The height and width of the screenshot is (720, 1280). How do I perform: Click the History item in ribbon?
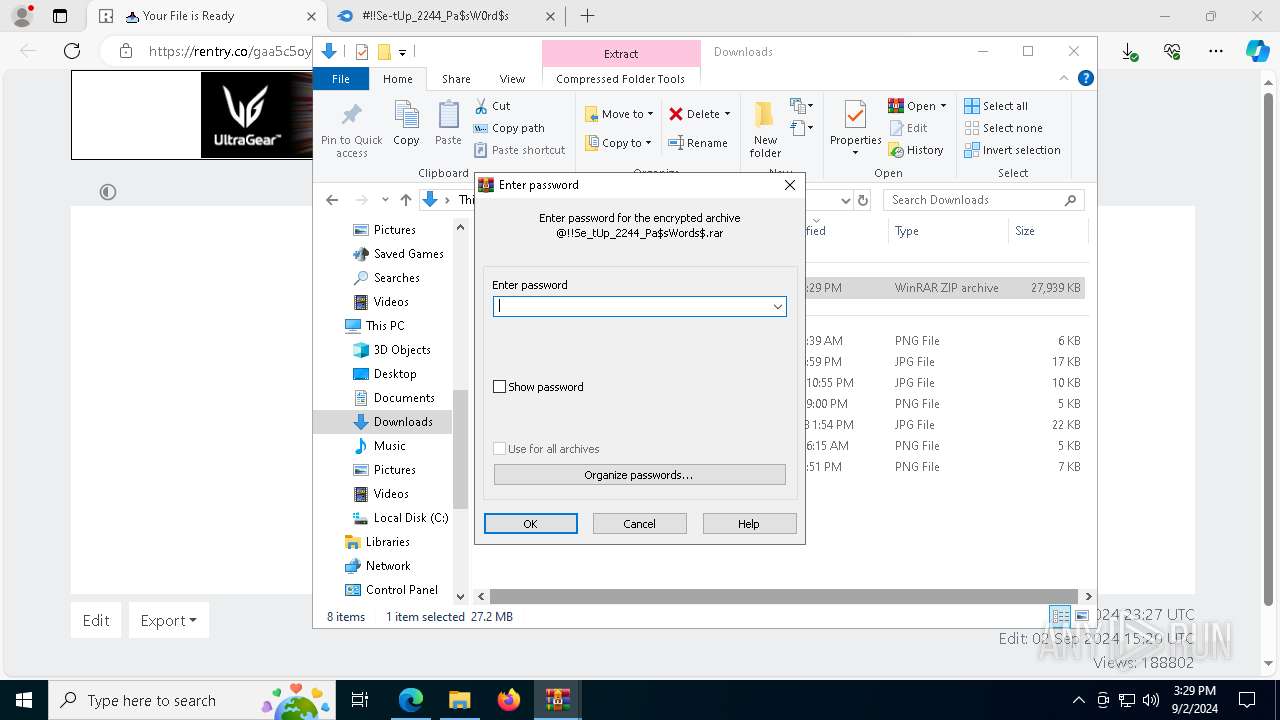(915, 150)
